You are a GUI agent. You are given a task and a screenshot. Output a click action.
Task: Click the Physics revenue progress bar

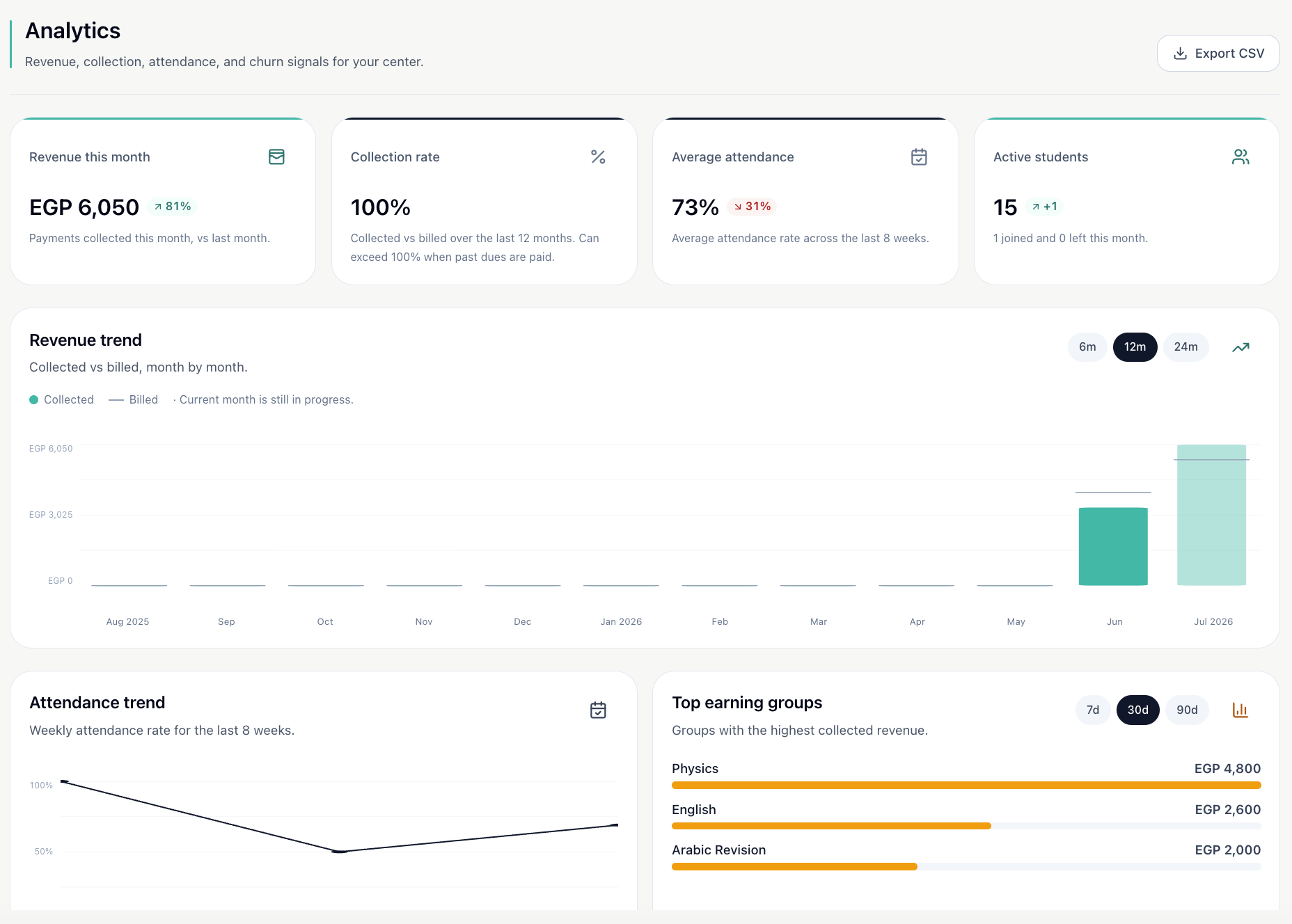966,786
